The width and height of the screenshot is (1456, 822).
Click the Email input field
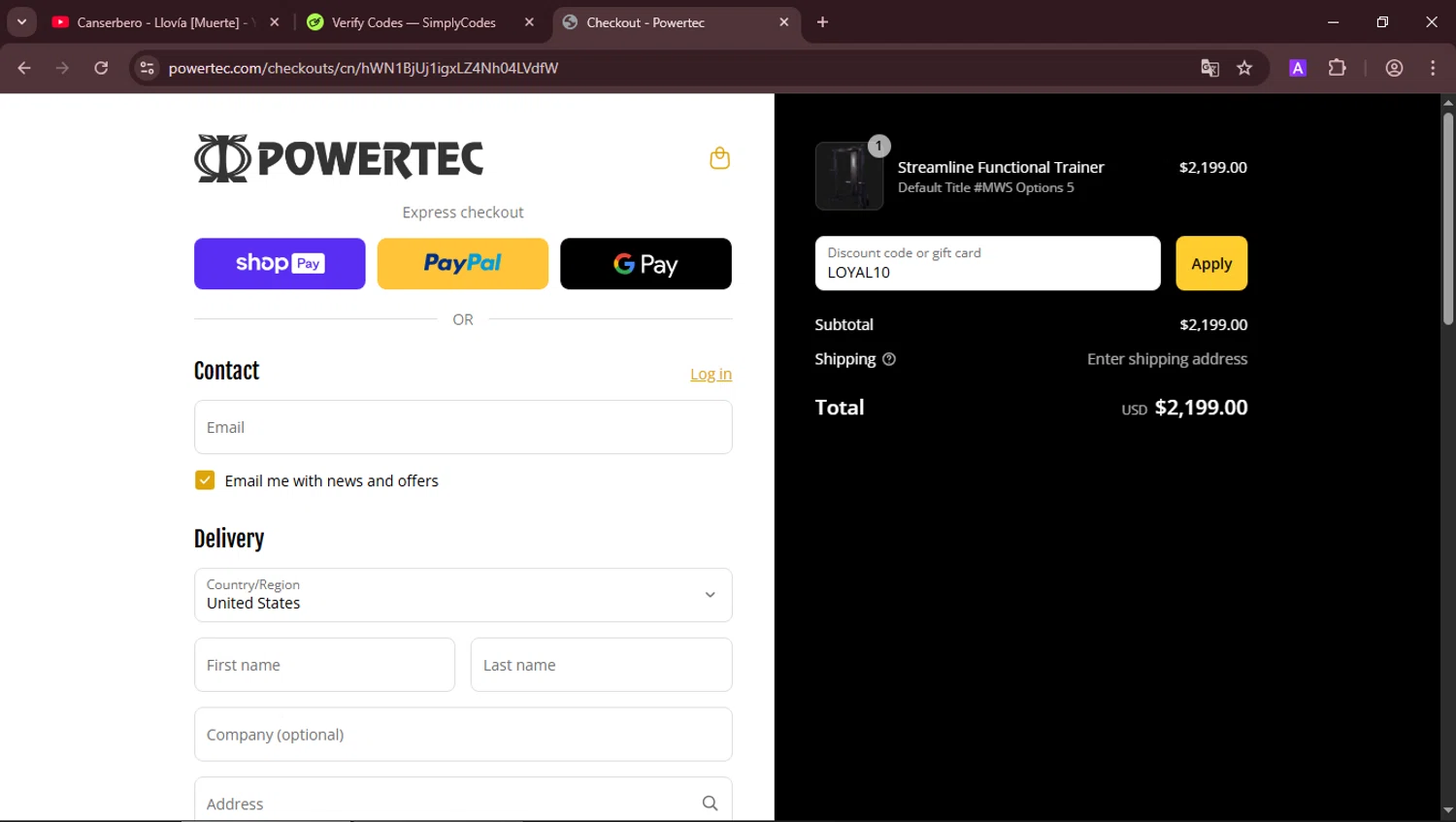click(x=463, y=427)
